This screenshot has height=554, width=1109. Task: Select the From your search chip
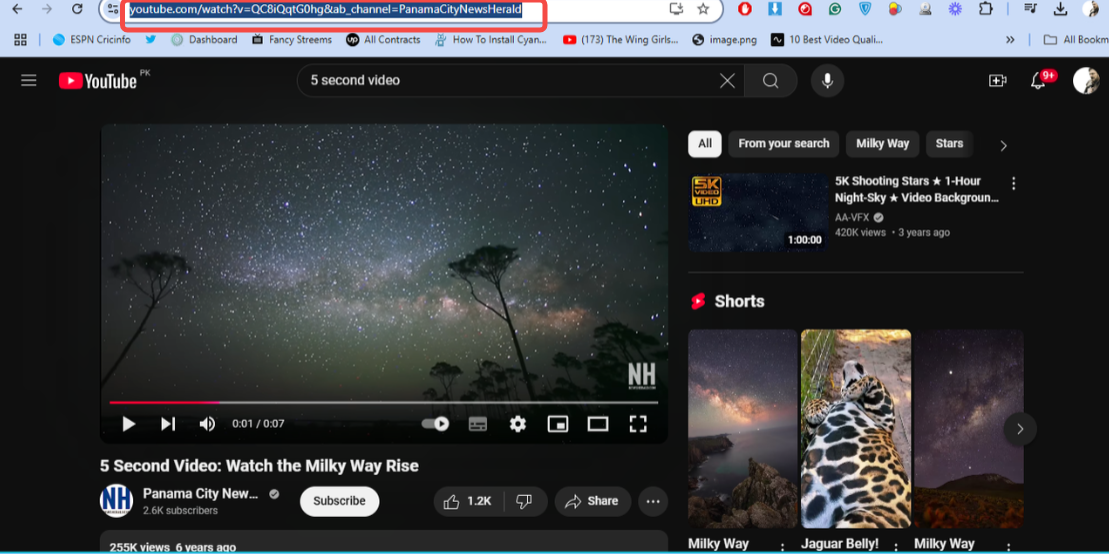(784, 144)
